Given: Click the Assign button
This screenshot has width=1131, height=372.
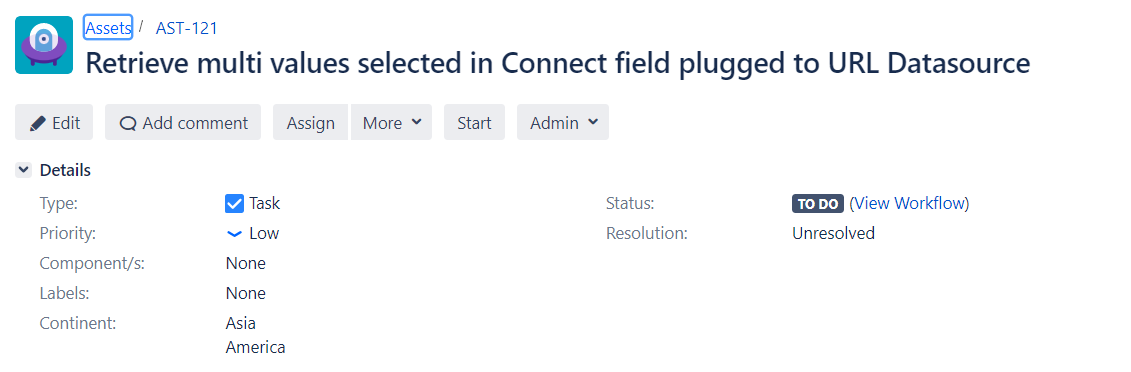Looking at the screenshot, I should click(x=311, y=123).
